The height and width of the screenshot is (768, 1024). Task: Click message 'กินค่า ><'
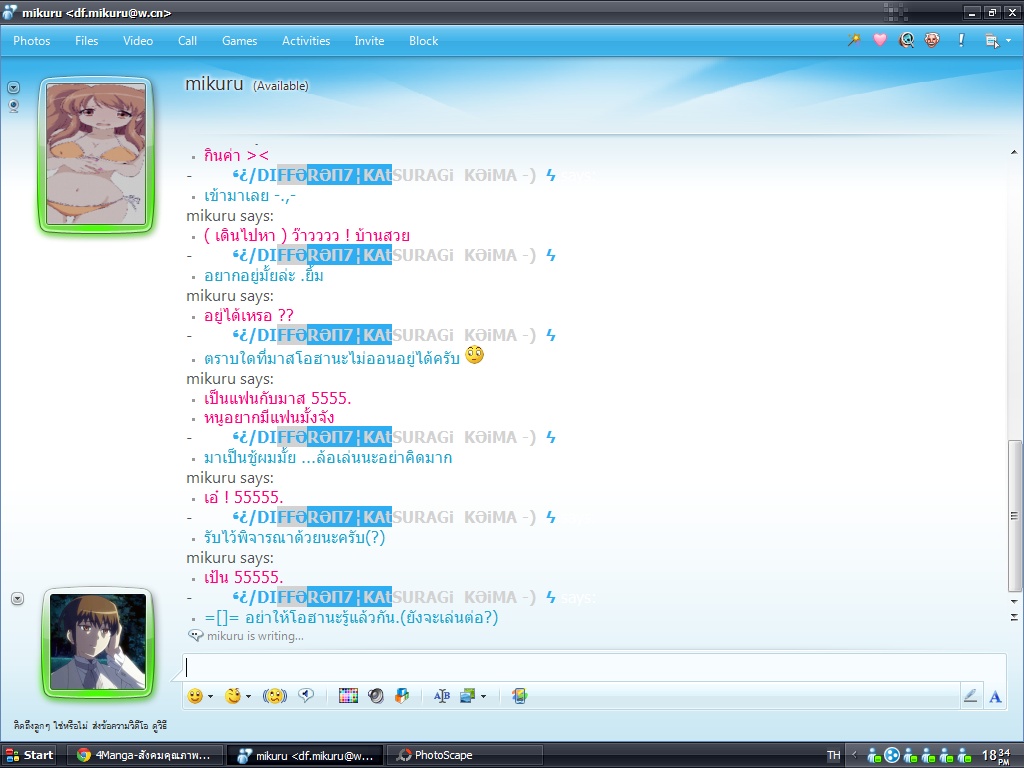236,155
